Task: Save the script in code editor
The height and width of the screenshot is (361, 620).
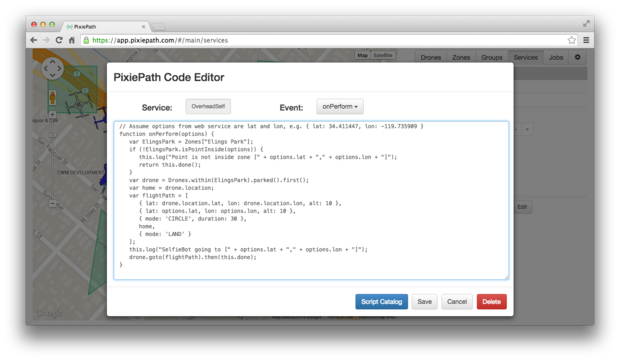Action: [424, 302]
